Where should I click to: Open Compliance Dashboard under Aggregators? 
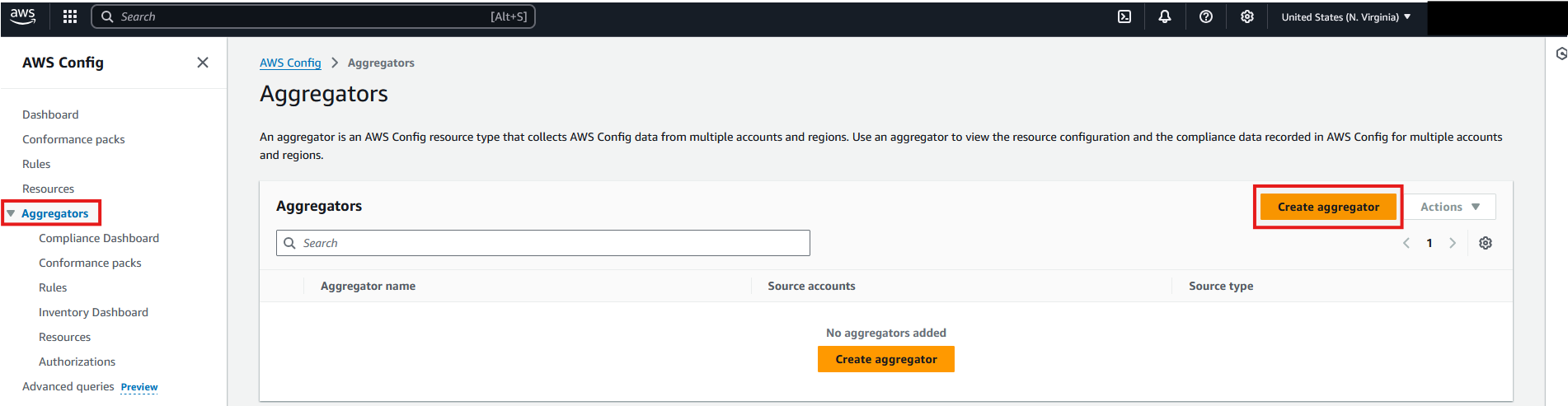[99, 238]
